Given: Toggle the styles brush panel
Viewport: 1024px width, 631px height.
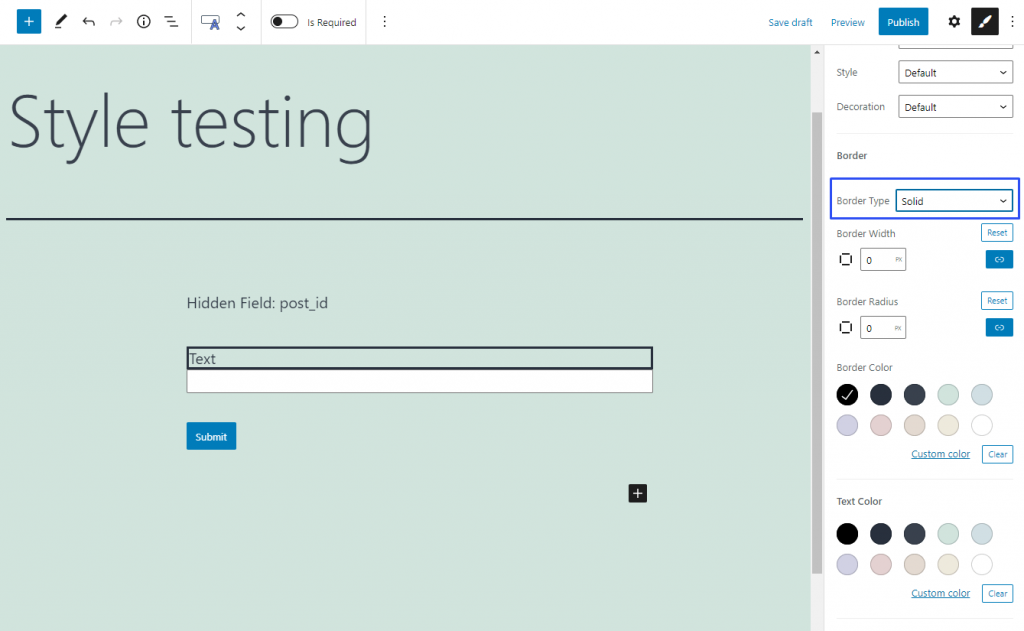Looking at the screenshot, I should 985,22.
